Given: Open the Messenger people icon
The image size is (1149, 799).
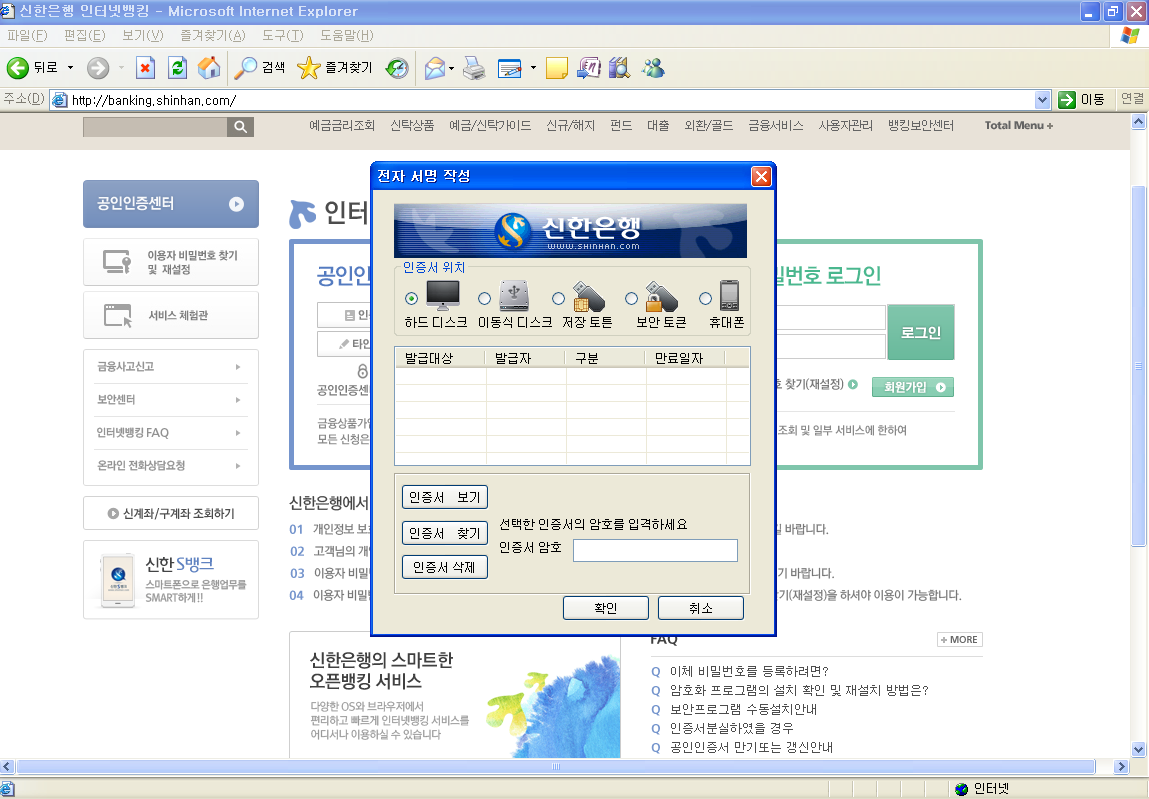Looking at the screenshot, I should pyautogui.click(x=653, y=68).
